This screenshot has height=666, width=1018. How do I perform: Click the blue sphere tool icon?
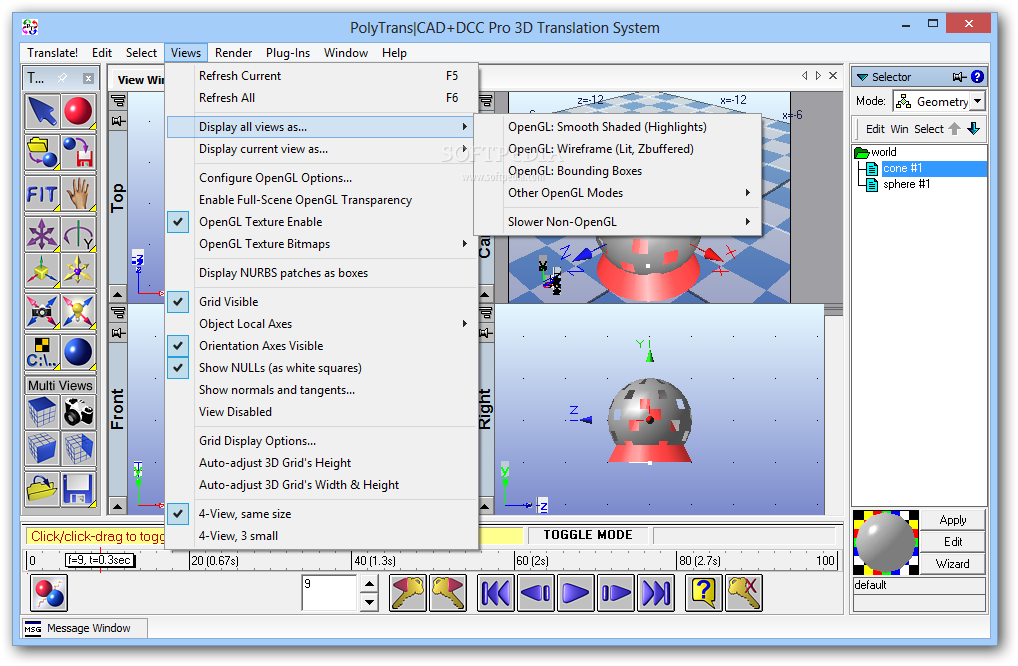pyautogui.click(x=79, y=352)
